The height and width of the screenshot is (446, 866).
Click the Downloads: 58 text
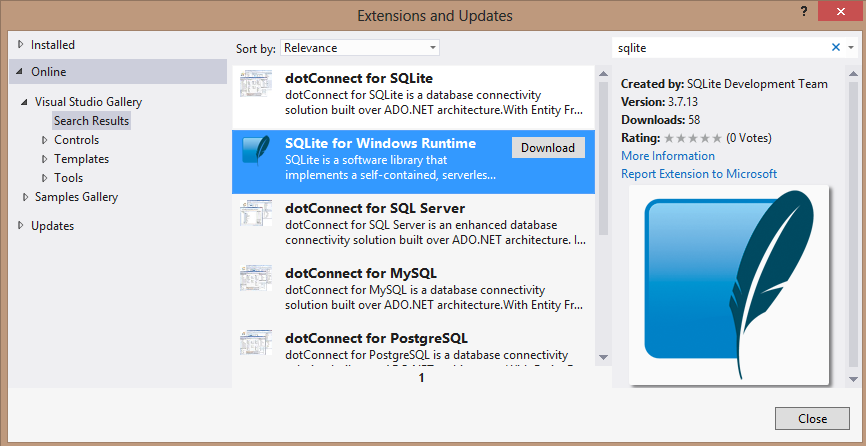pyautogui.click(x=661, y=120)
